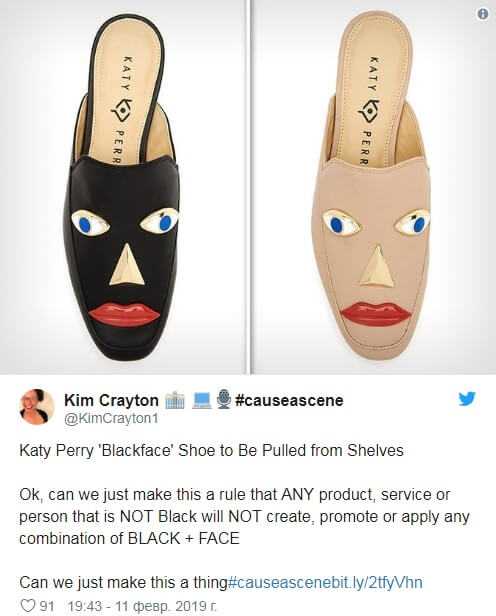Click the building emoji beside Kim Crayton
The width and height of the screenshot is (496, 616).
175,400
